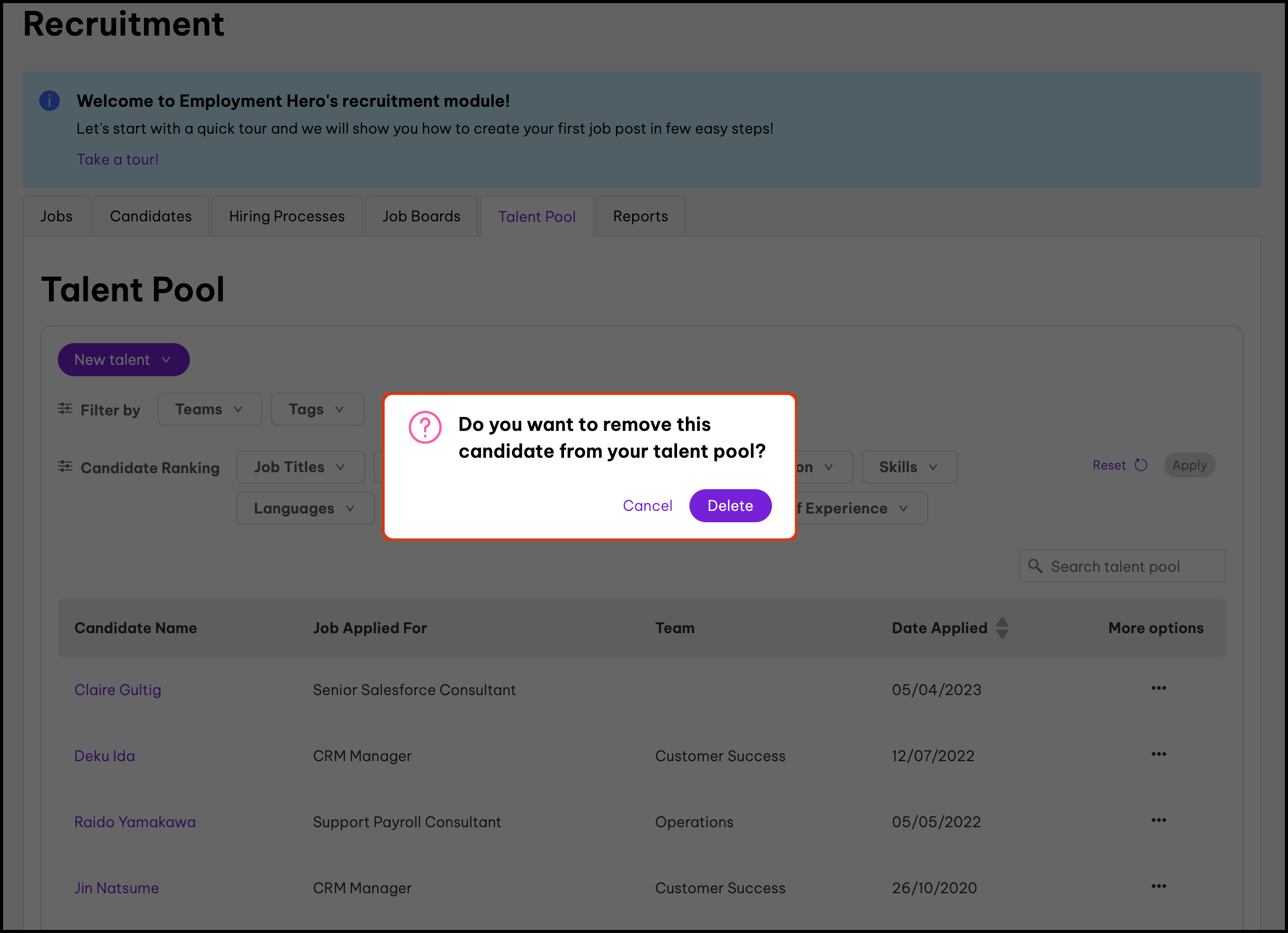
Task: Click the blue info icon in welcome banner
Action: (x=50, y=101)
